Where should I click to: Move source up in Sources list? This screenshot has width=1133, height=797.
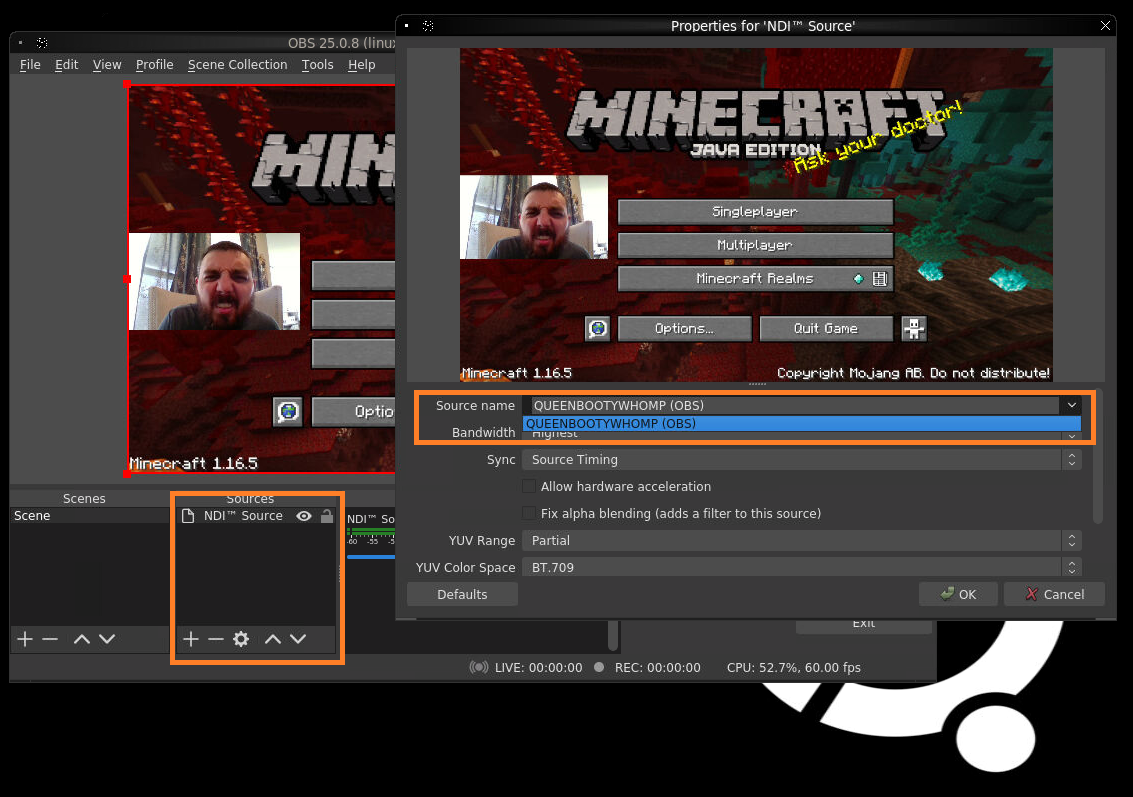coord(272,639)
